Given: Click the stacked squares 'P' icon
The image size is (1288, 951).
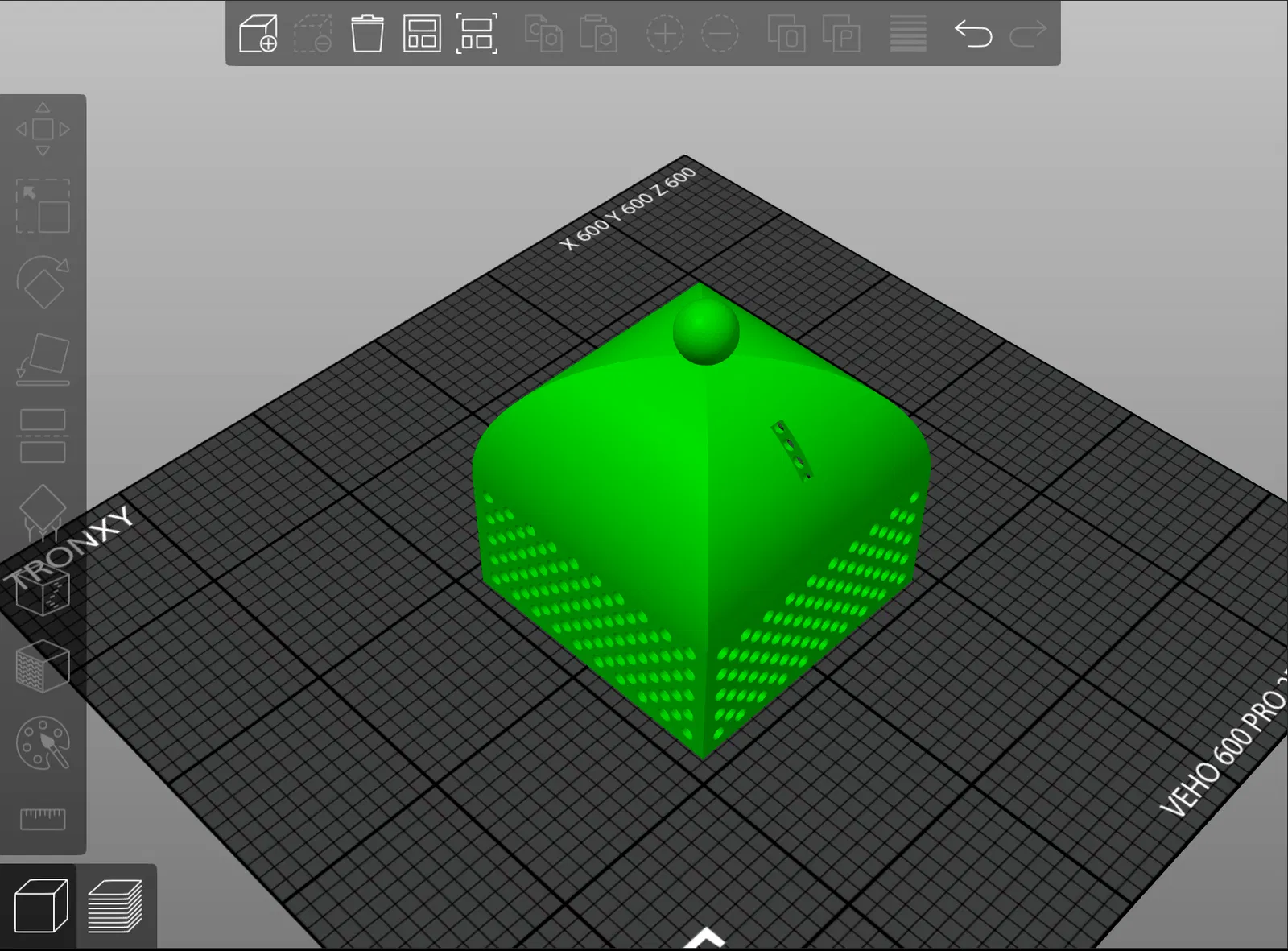Looking at the screenshot, I should (841, 34).
